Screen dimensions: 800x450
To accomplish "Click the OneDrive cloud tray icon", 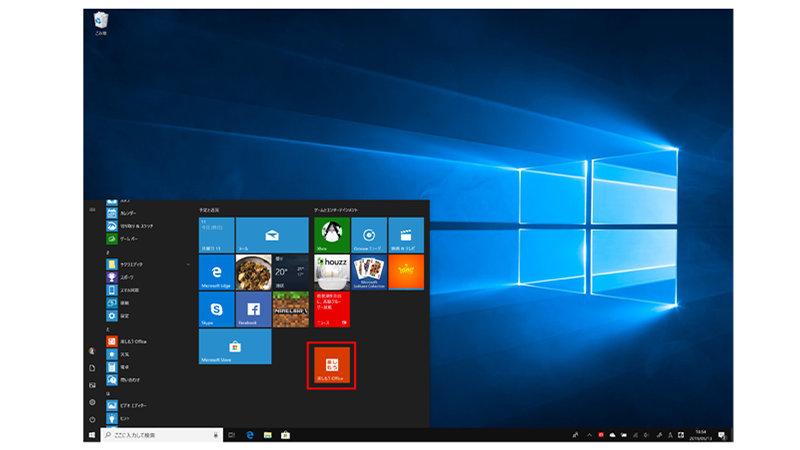I will tap(612, 435).
